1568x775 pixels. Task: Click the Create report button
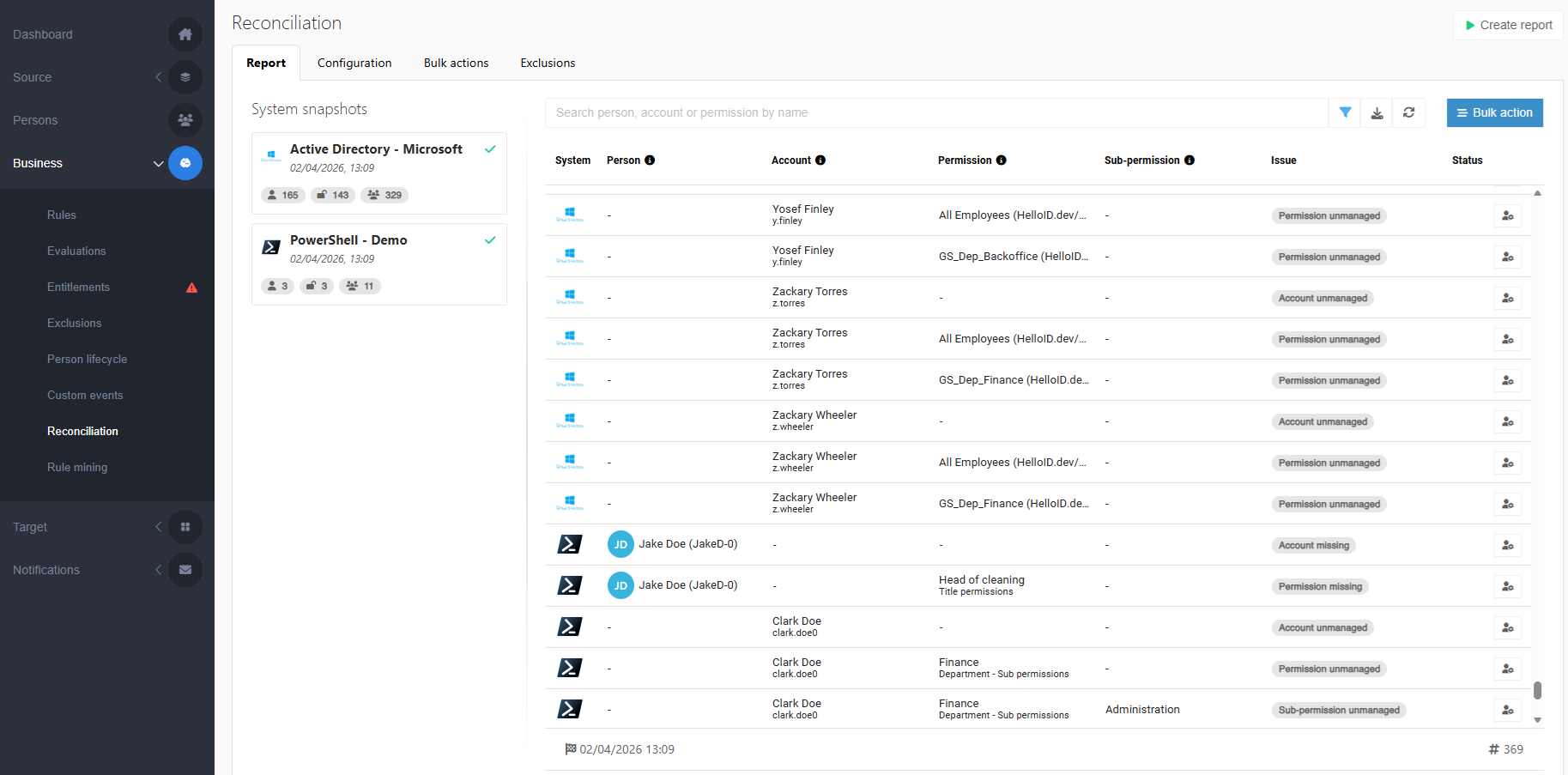[1508, 25]
